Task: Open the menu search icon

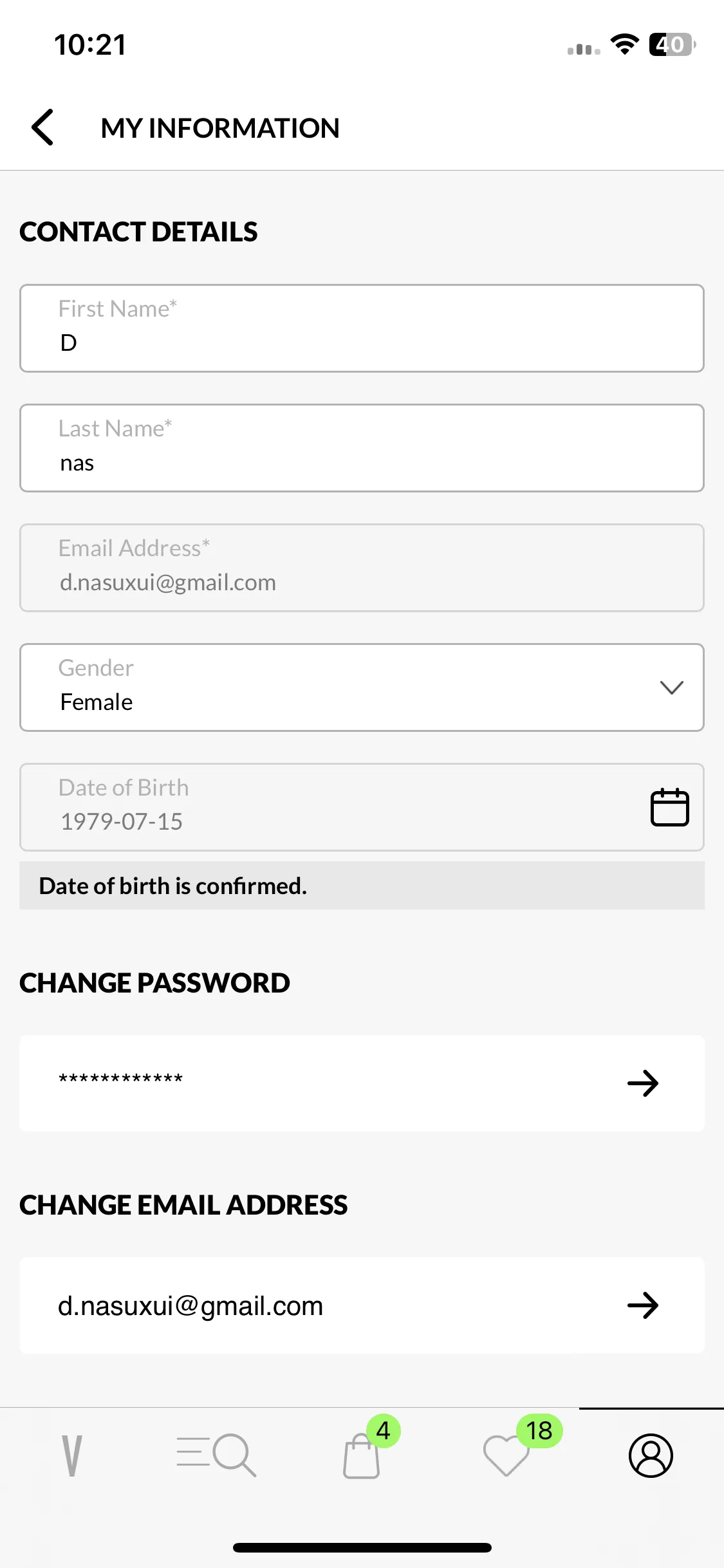Action: 216,1455
